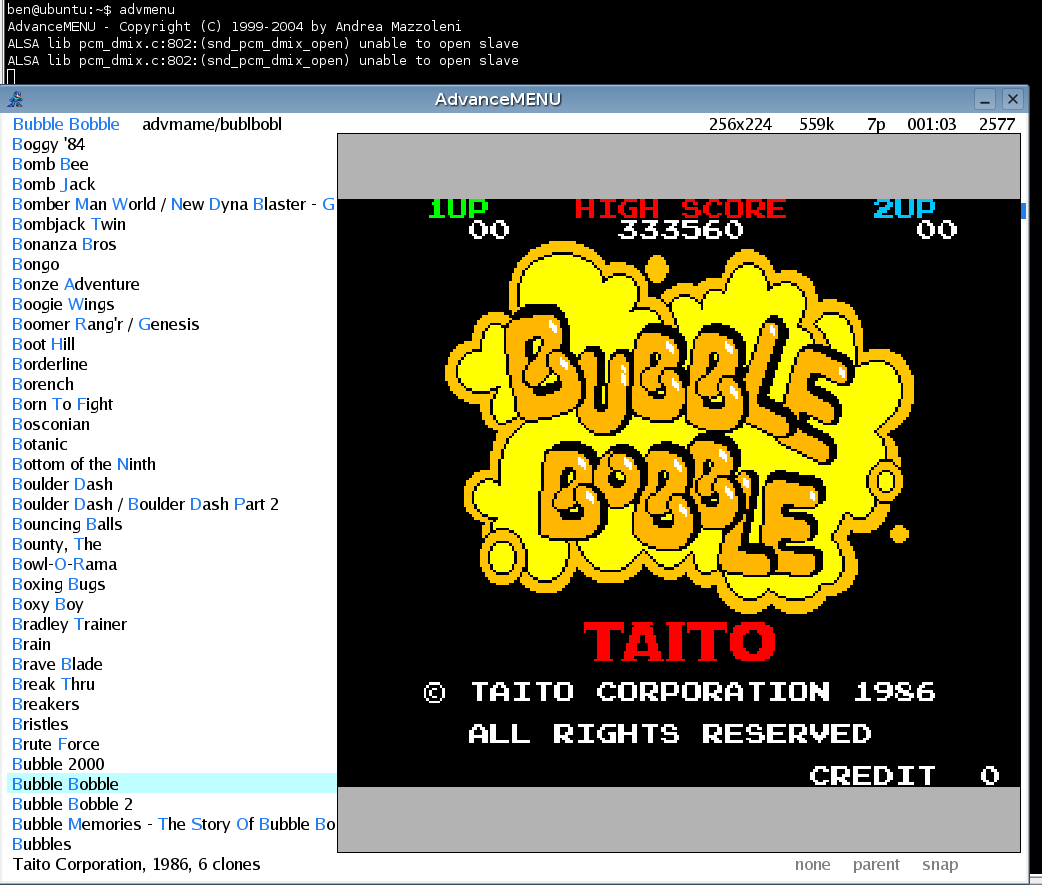Select Boggy '84 in the game list
The width and height of the screenshot is (1042, 886).
coord(49,144)
